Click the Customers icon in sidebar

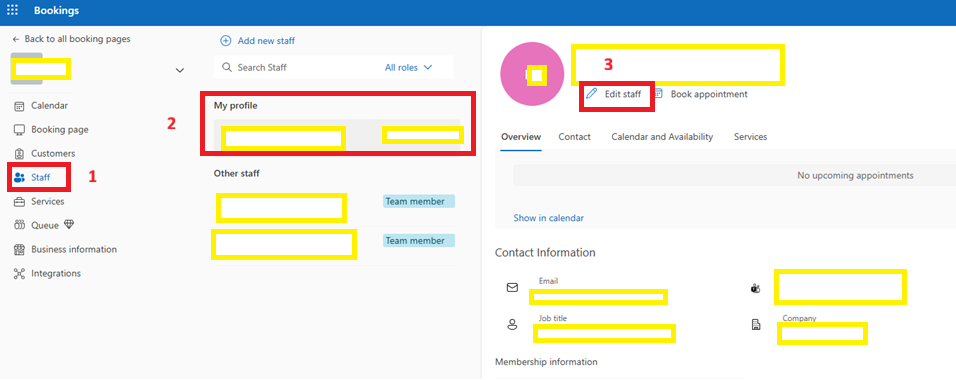[x=19, y=154]
